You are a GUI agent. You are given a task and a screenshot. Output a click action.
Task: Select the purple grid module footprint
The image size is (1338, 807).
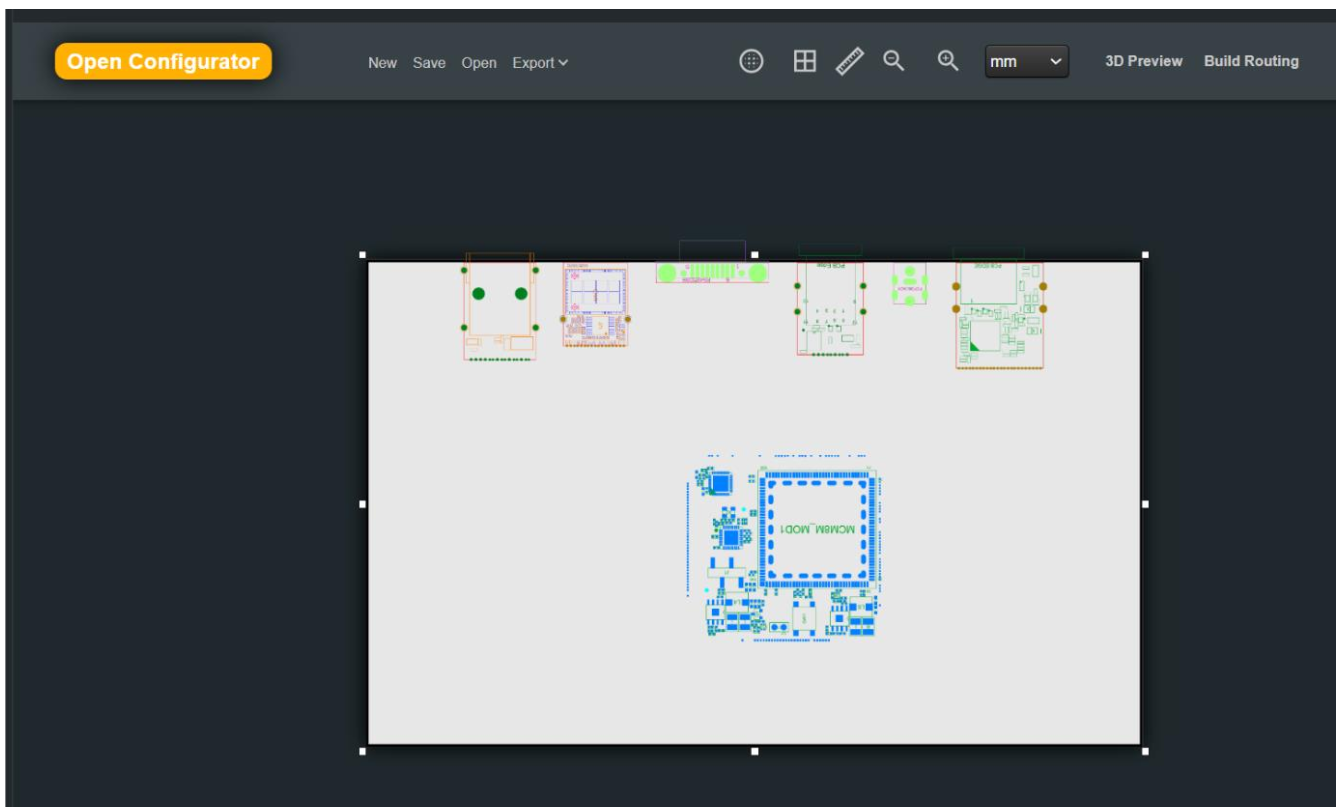click(595, 305)
